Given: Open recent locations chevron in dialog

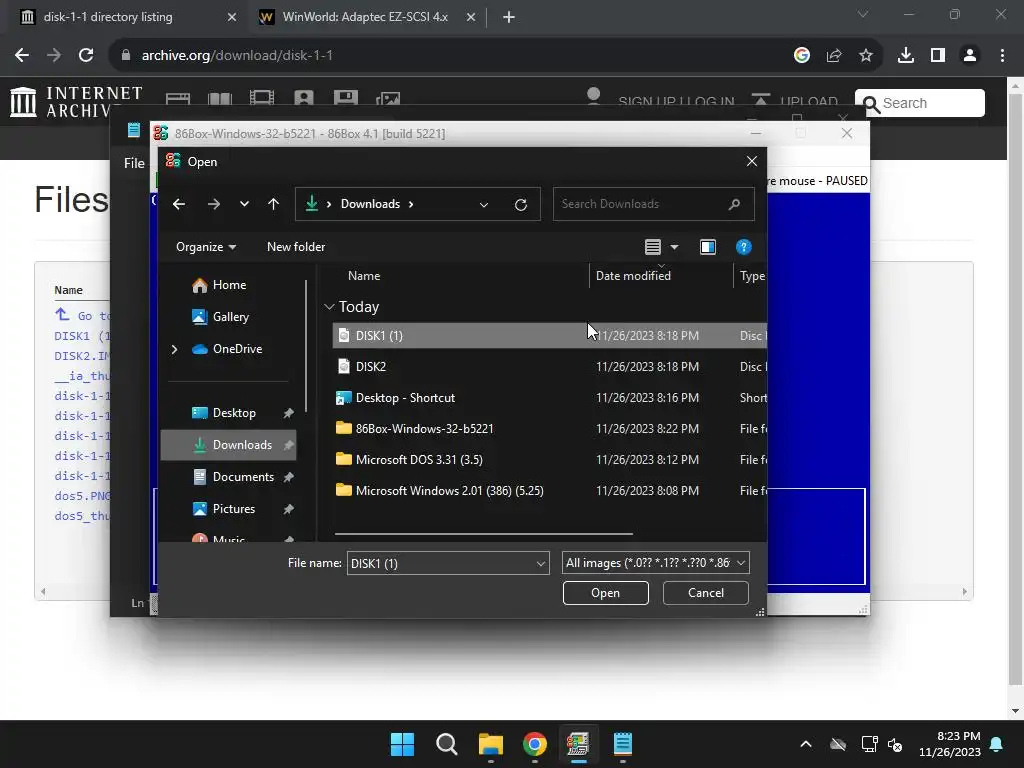Looking at the screenshot, I should 244,204.
